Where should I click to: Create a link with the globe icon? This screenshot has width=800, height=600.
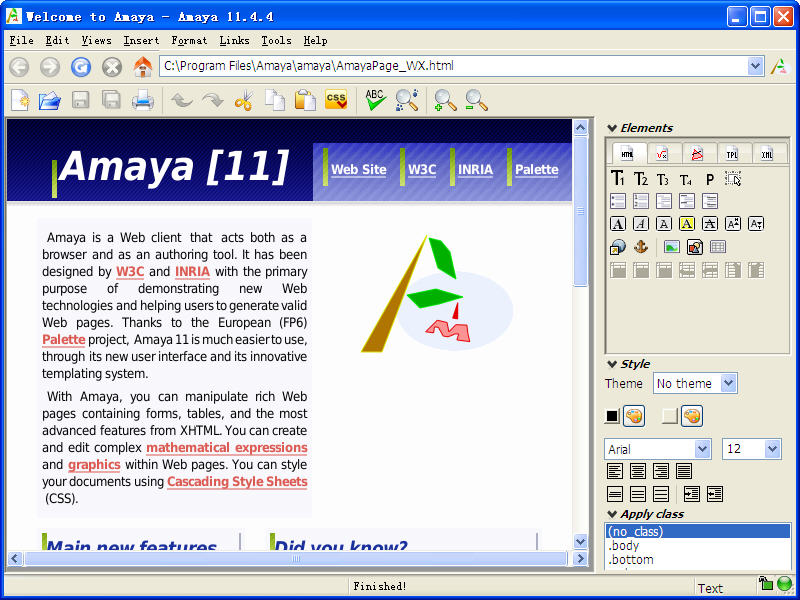pos(618,247)
